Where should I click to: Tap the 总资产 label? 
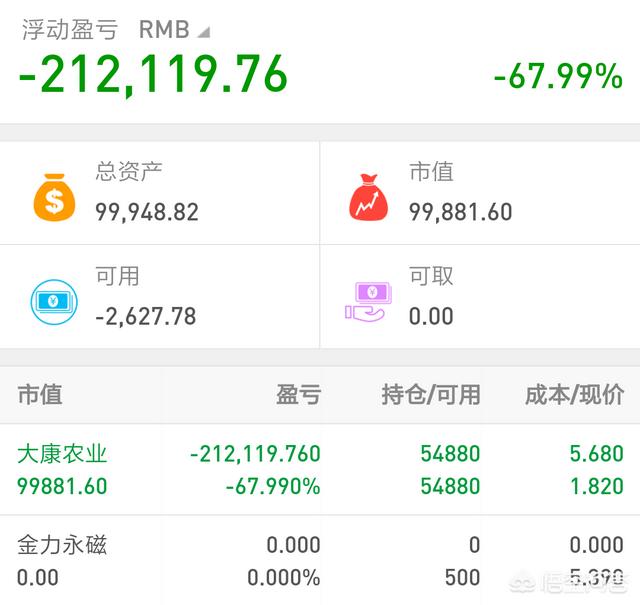[129, 171]
